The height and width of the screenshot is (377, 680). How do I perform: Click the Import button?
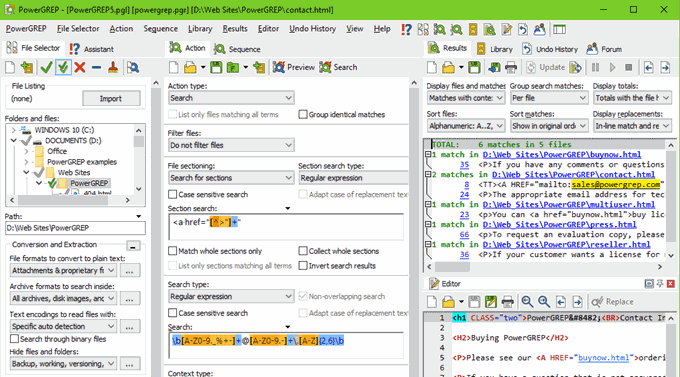tap(111, 98)
